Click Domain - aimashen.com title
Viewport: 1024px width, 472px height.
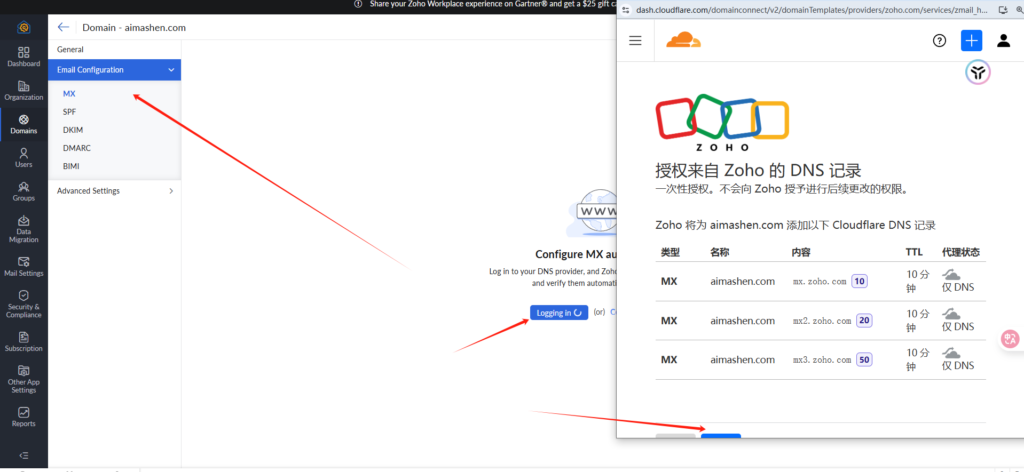[134, 27]
